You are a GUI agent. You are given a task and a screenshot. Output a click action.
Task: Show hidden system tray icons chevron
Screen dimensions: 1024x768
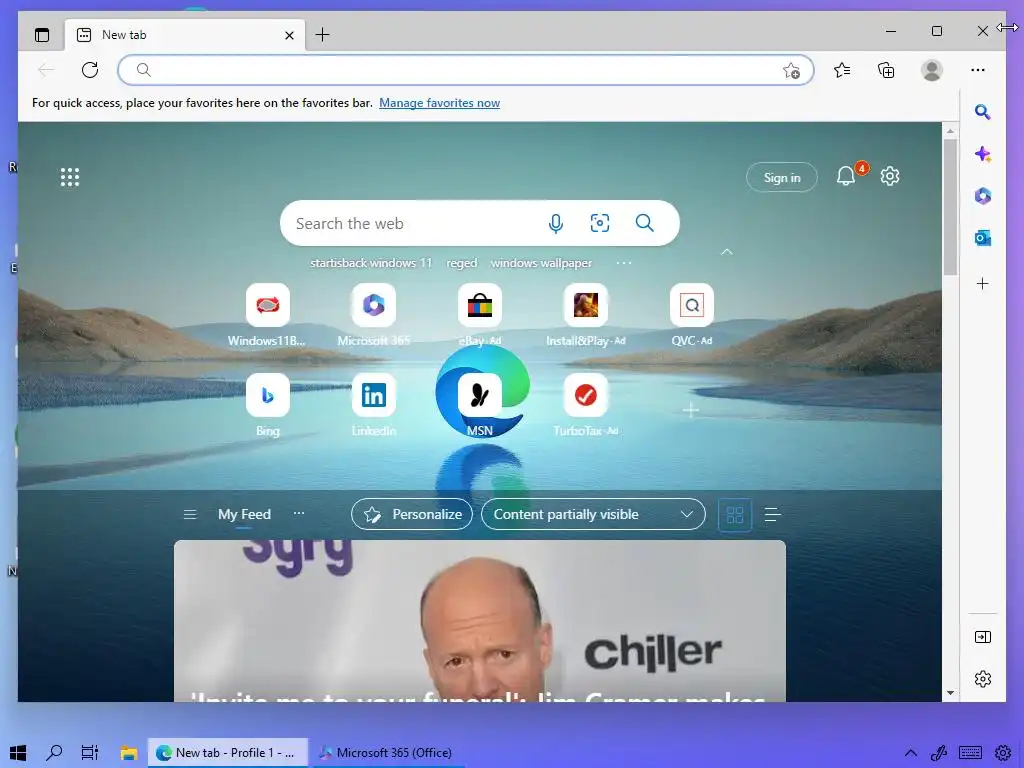(910, 753)
